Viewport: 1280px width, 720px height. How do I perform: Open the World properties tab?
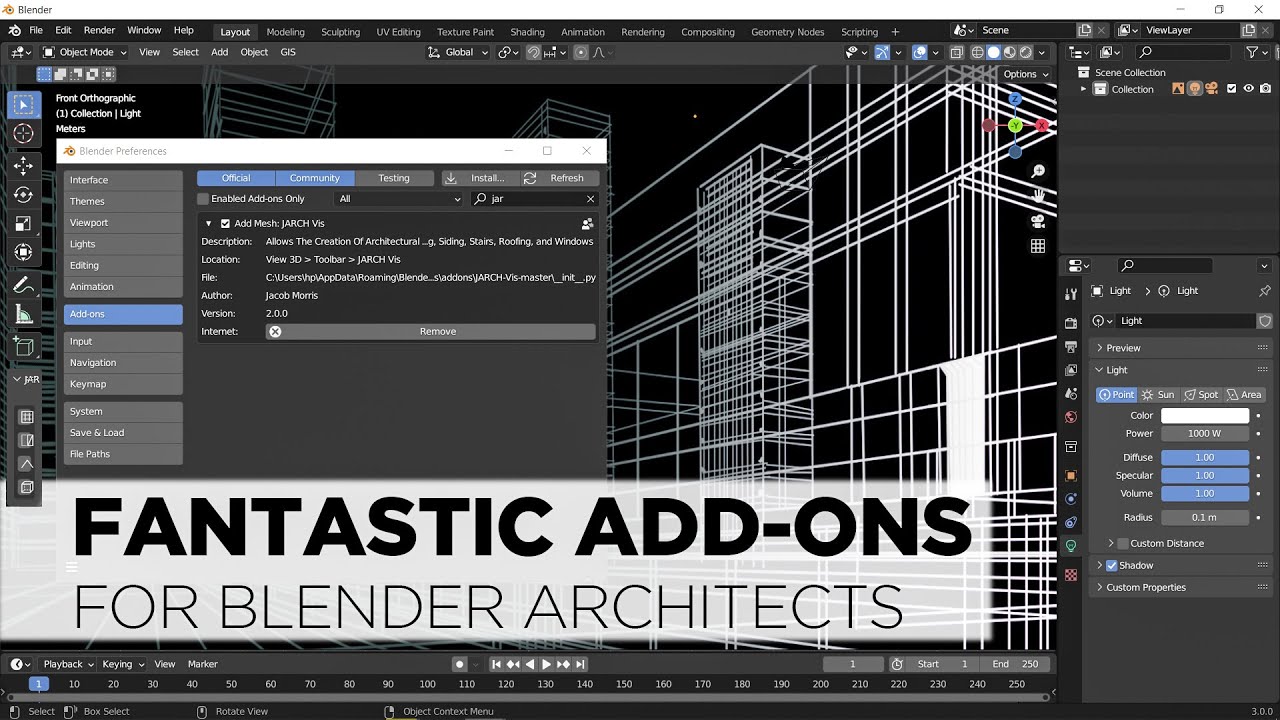1071,417
